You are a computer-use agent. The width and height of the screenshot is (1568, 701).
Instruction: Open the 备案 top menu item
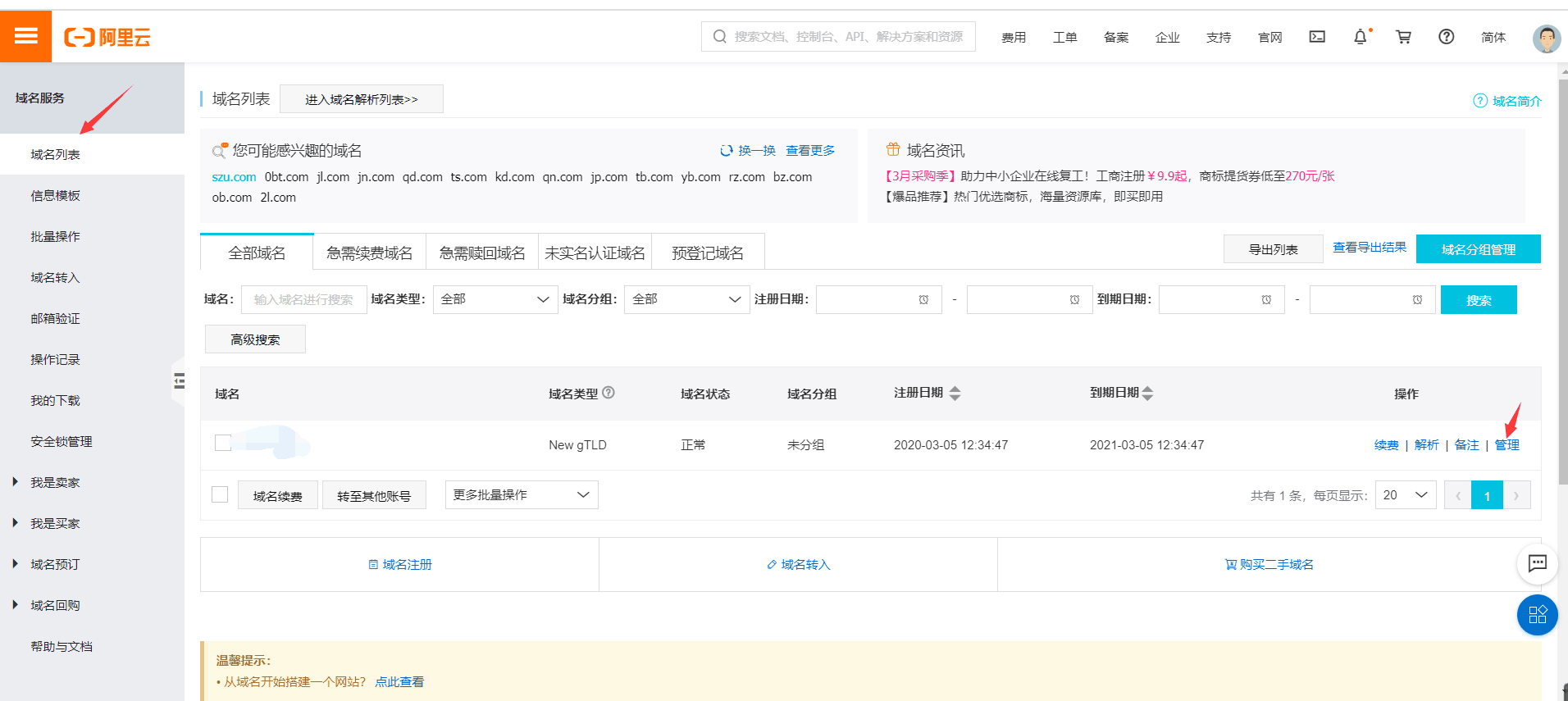1116,37
